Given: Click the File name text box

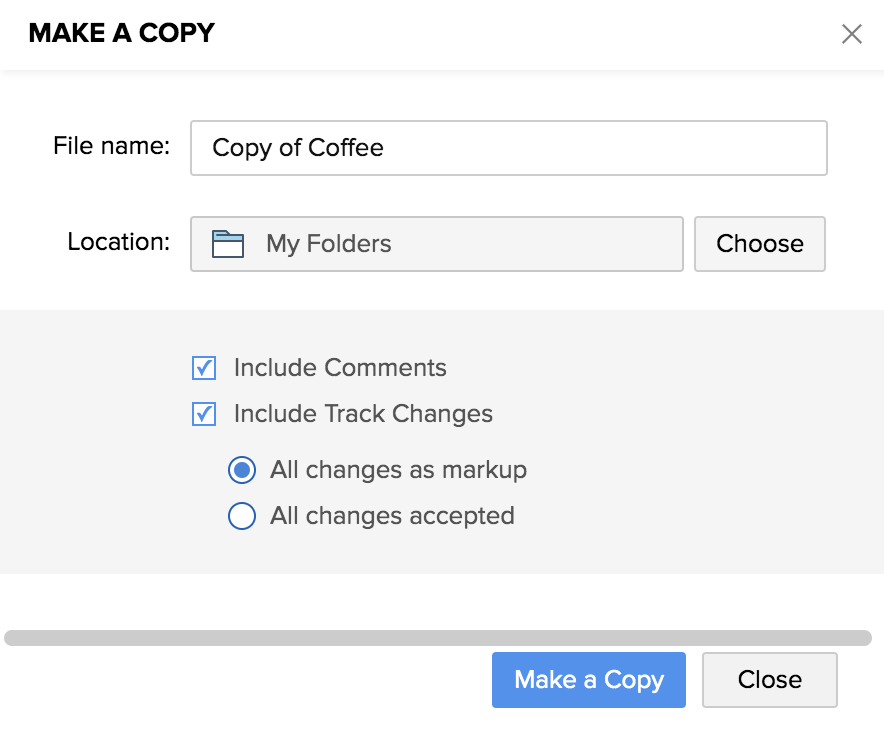Looking at the screenshot, I should pos(508,148).
